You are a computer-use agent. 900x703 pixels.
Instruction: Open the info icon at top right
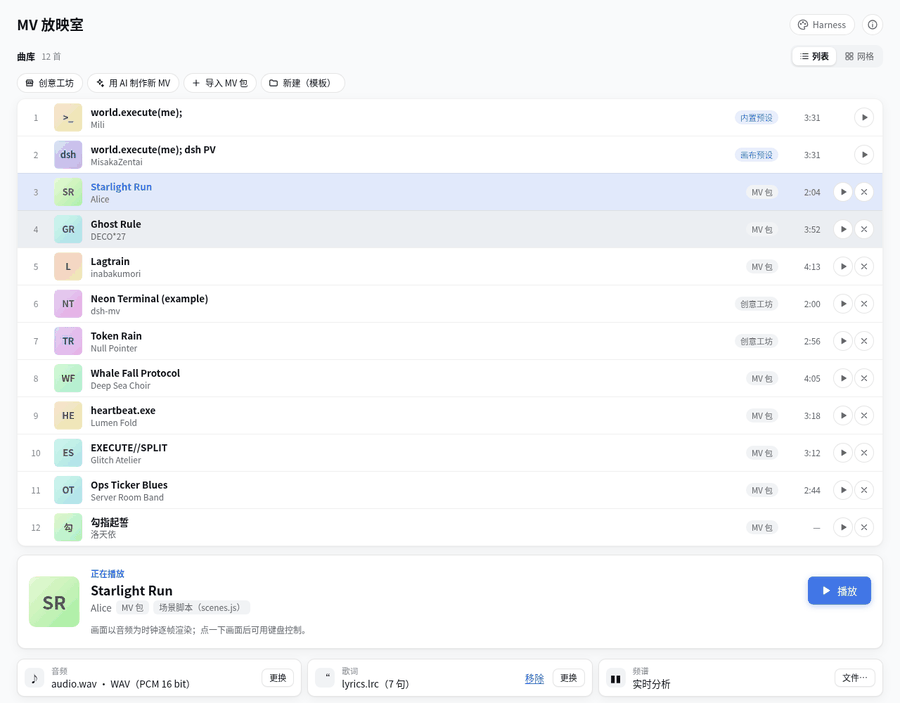(872, 25)
